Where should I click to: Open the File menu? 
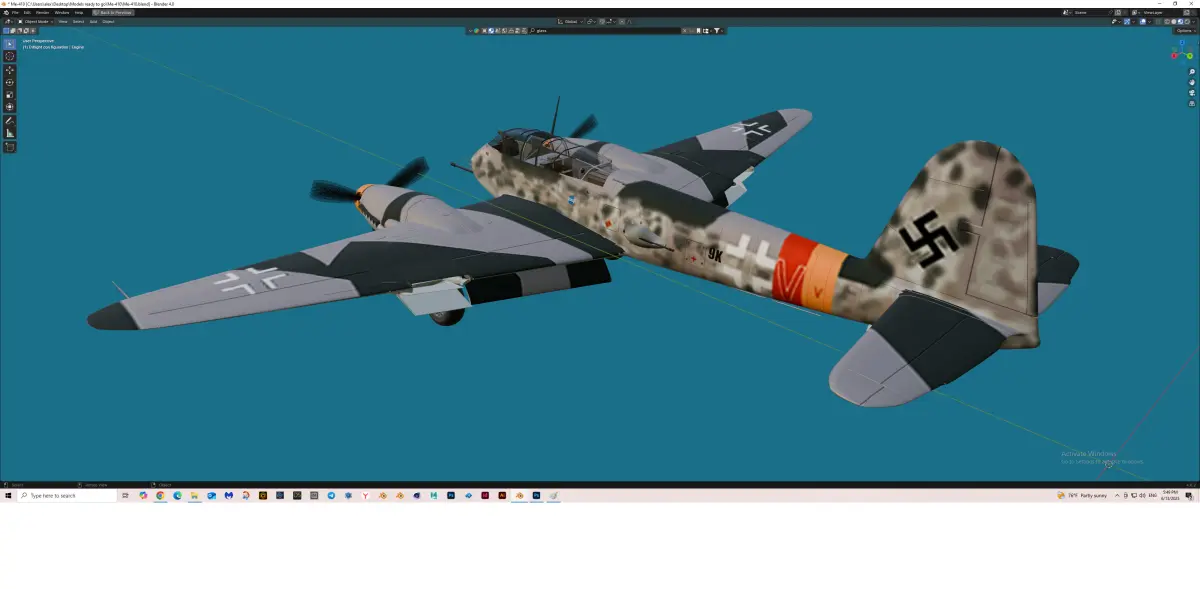tap(15, 12)
